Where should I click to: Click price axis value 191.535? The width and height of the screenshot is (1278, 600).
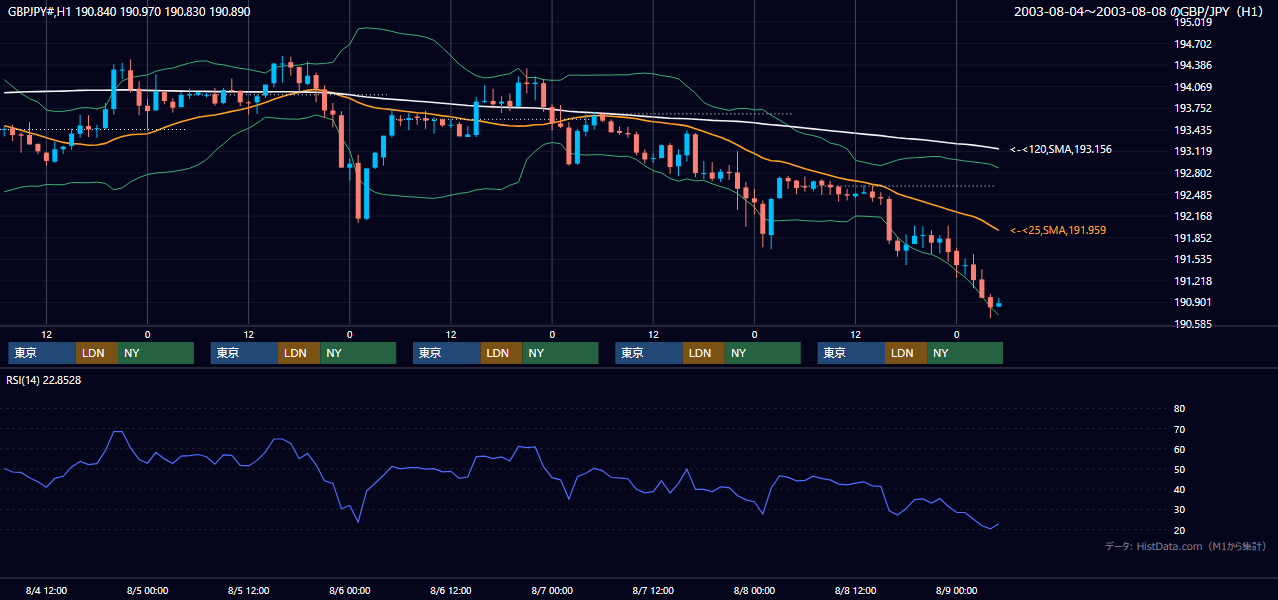1193,260
